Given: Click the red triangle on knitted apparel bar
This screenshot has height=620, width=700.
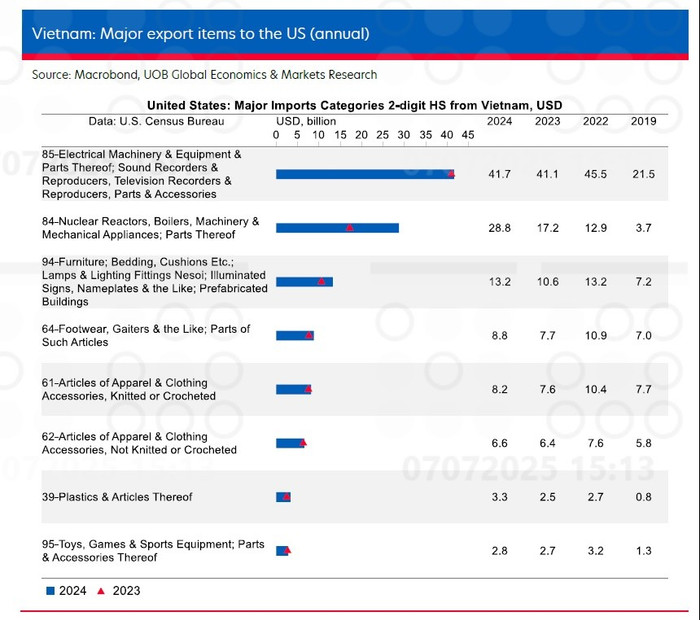Looking at the screenshot, I should point(308,389).
